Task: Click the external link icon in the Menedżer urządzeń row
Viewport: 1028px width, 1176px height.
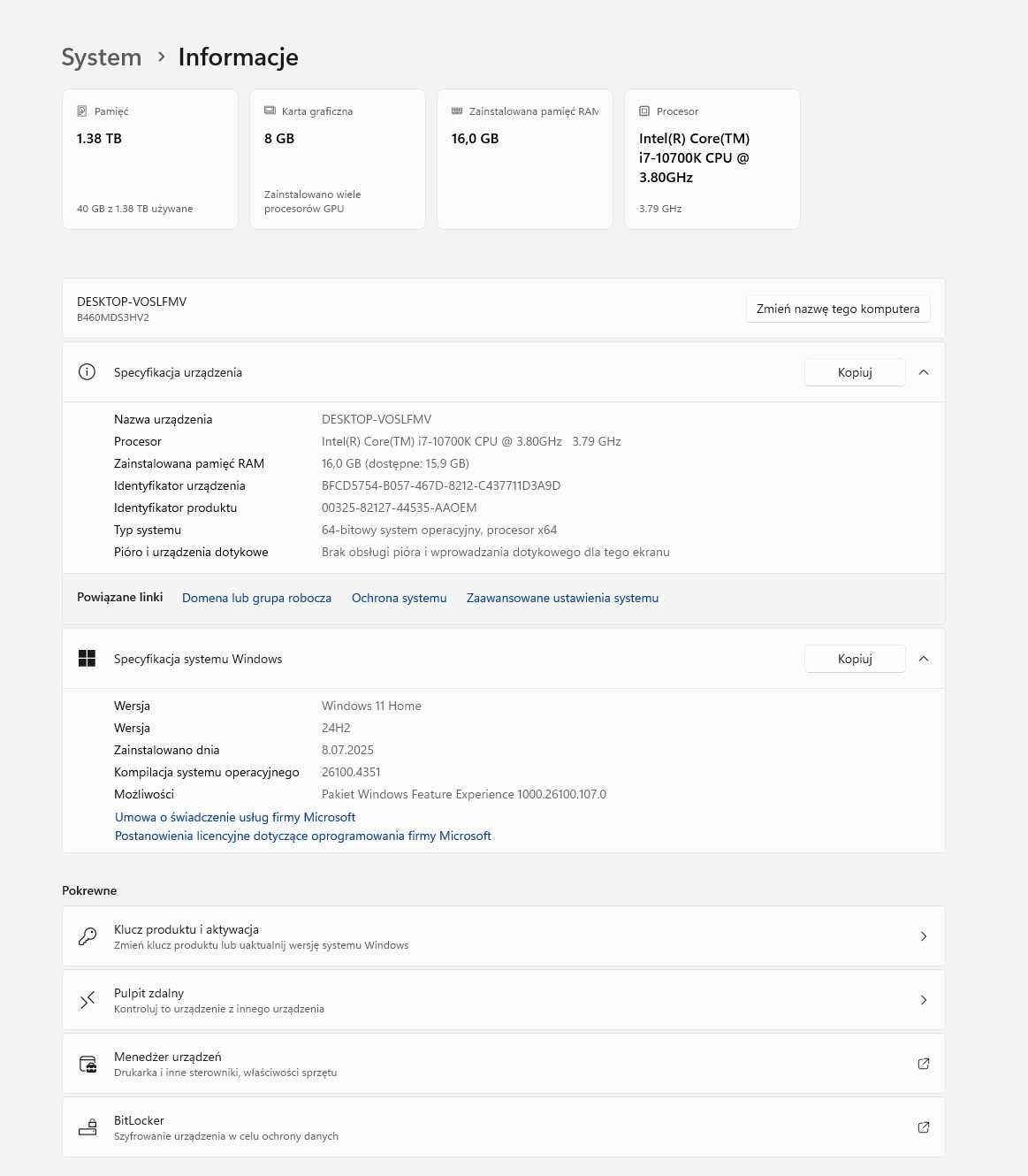Action: 924,1064
